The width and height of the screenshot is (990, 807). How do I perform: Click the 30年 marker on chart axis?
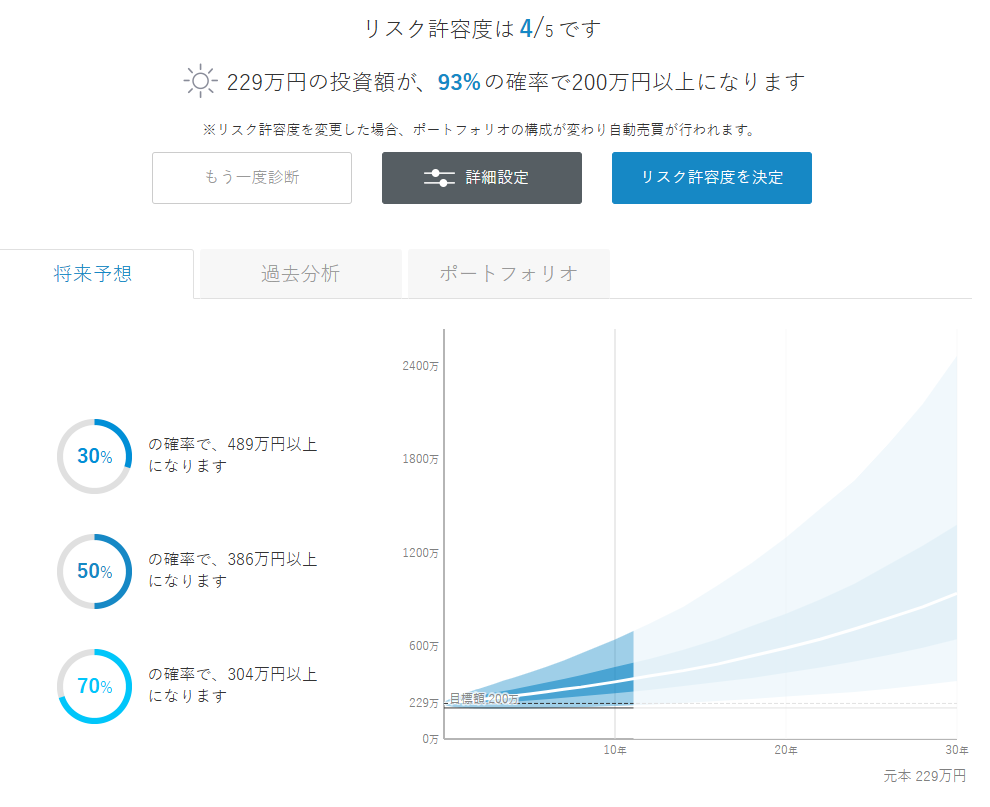click(x=957, y=750)
